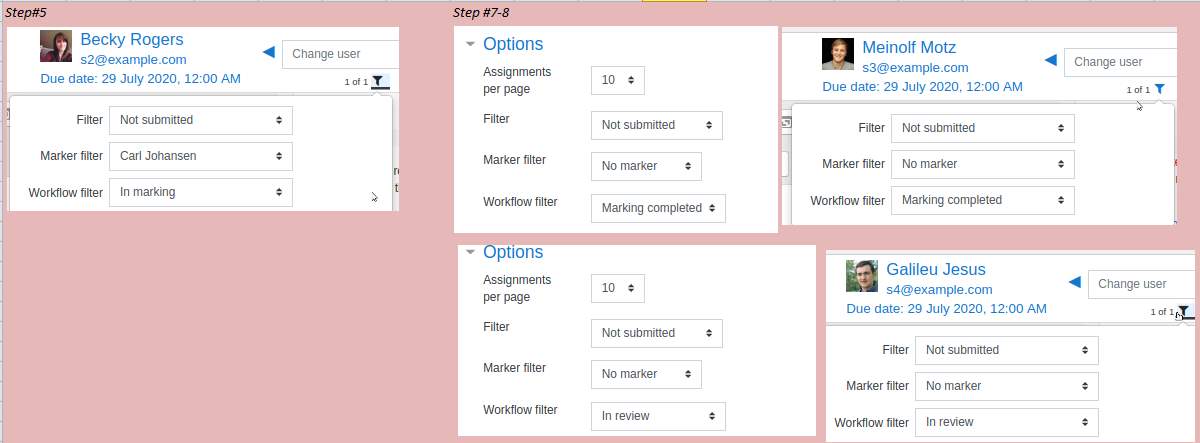
Task: Click filter funnel icon in Meinolf Motz panel
Action: 1159,89
